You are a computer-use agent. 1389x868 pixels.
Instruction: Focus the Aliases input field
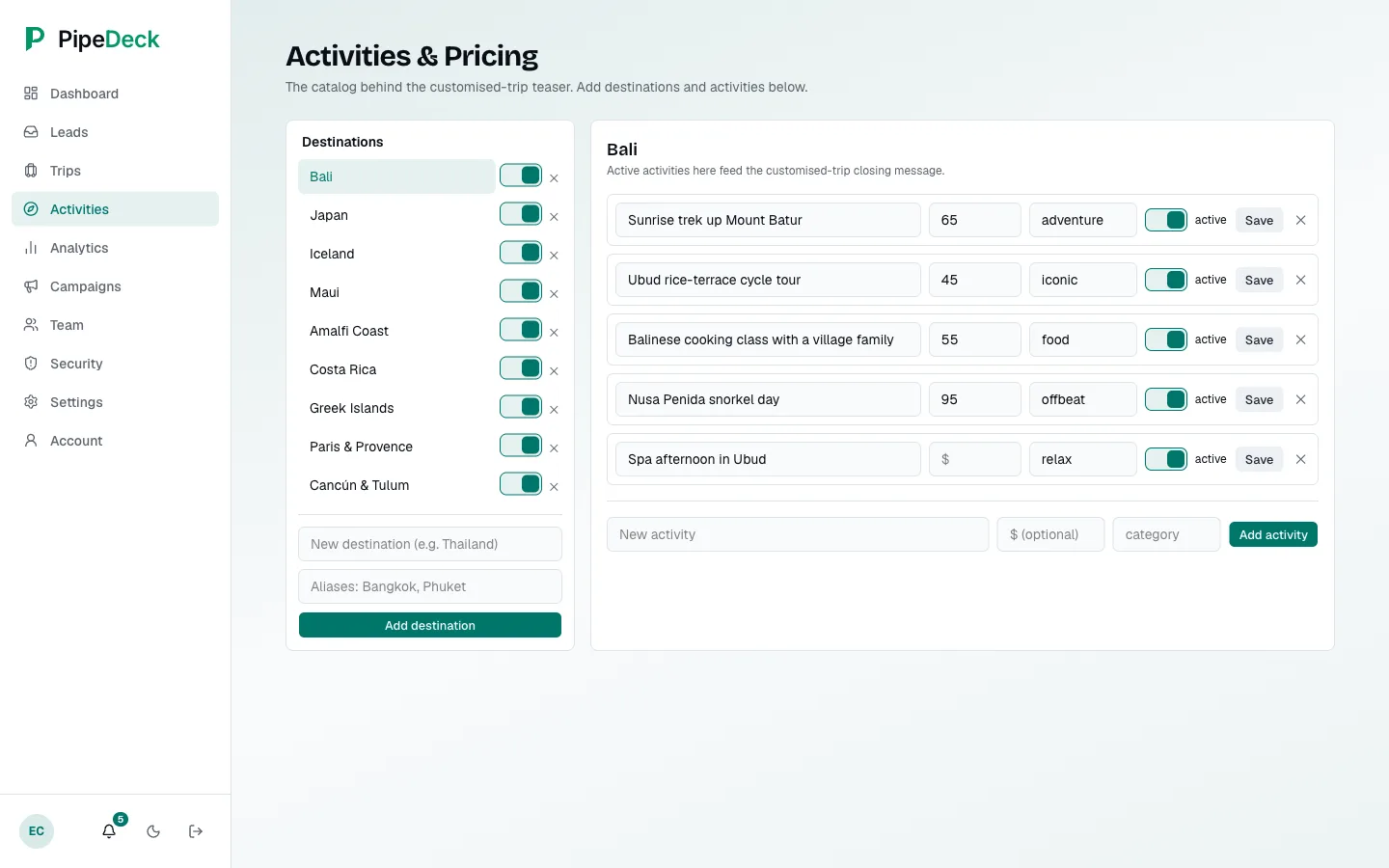430,586
